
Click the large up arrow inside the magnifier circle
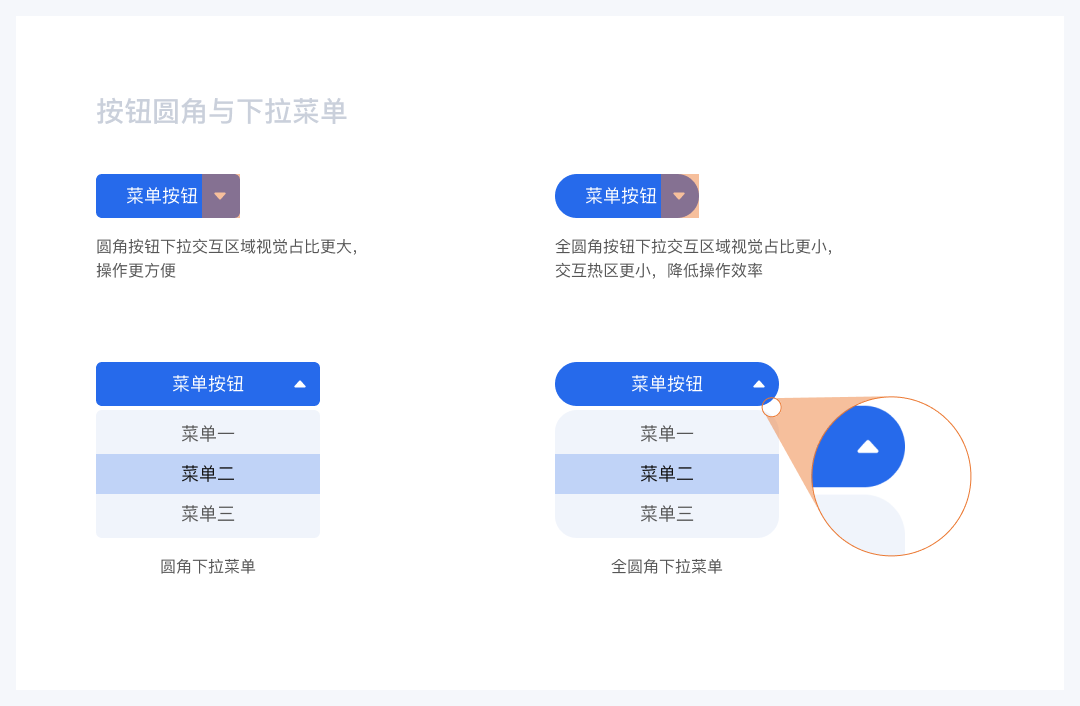[x=868, y=446]
